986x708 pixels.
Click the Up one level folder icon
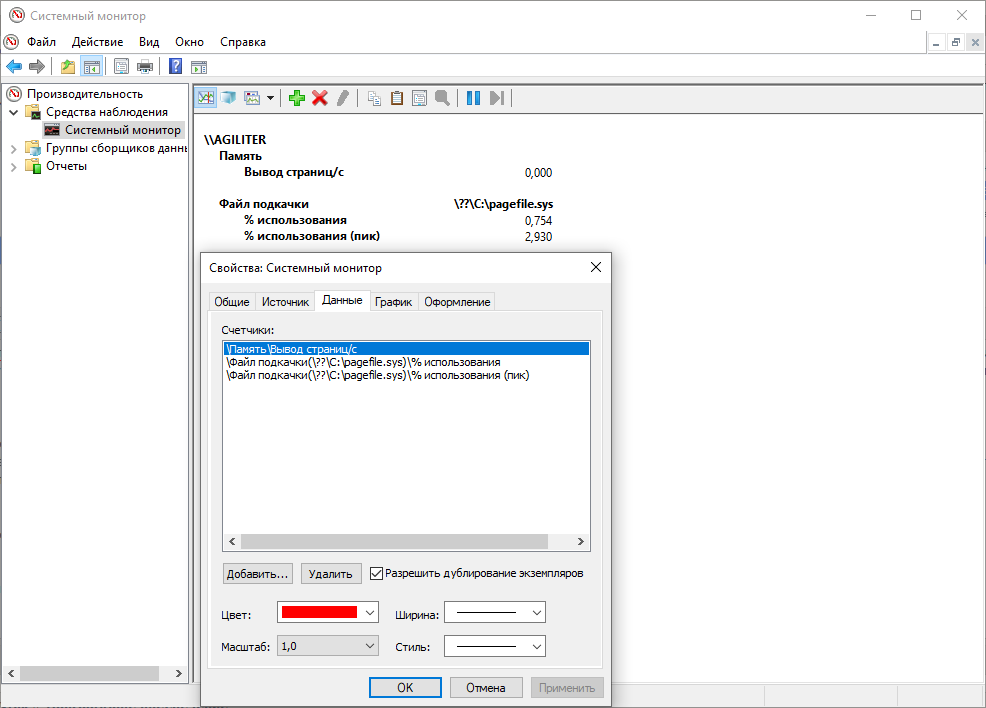point(68,66)
